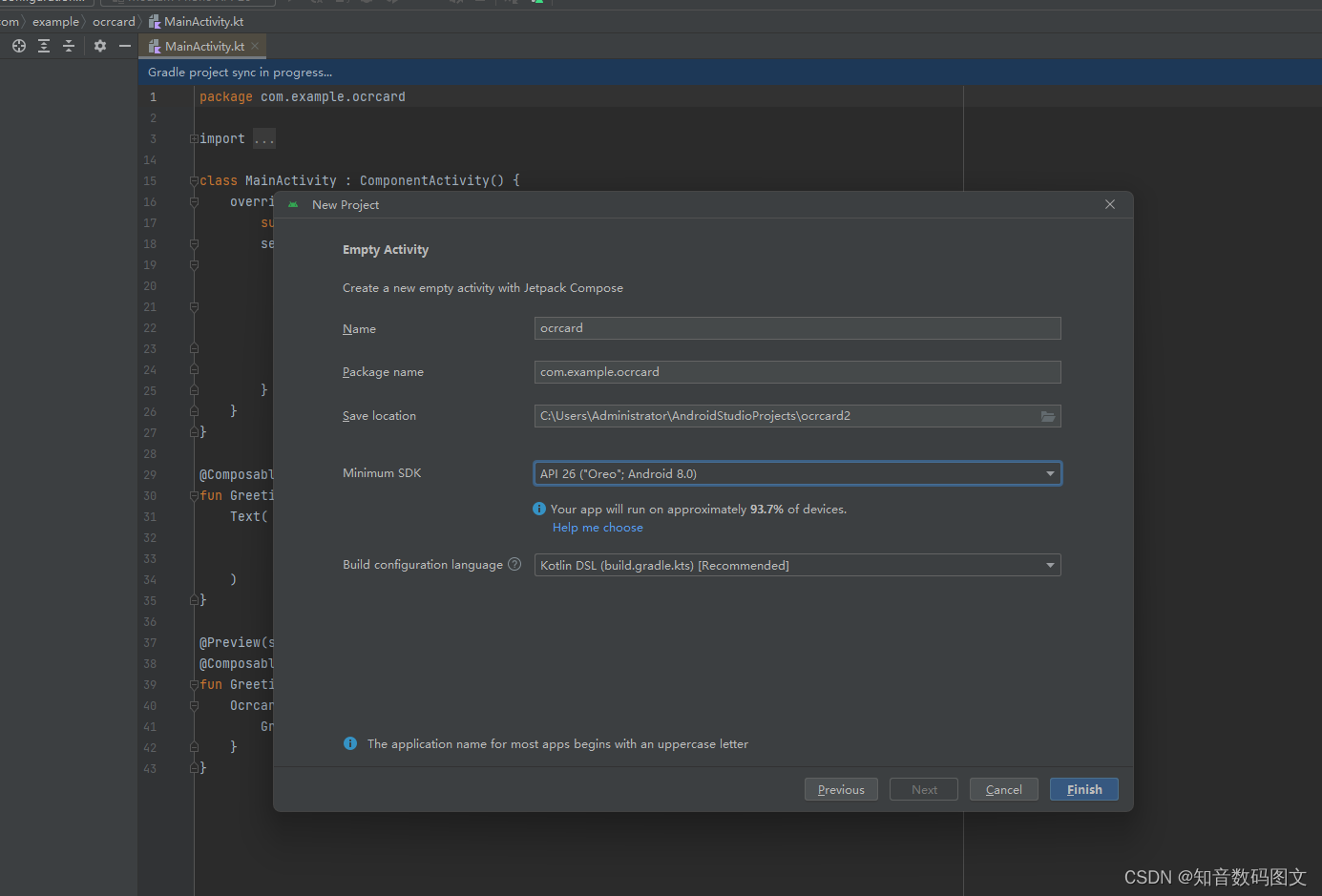Open the editor tab settings gear icon
Viewport: 1322px width, 896px height.
pos(99,45)
